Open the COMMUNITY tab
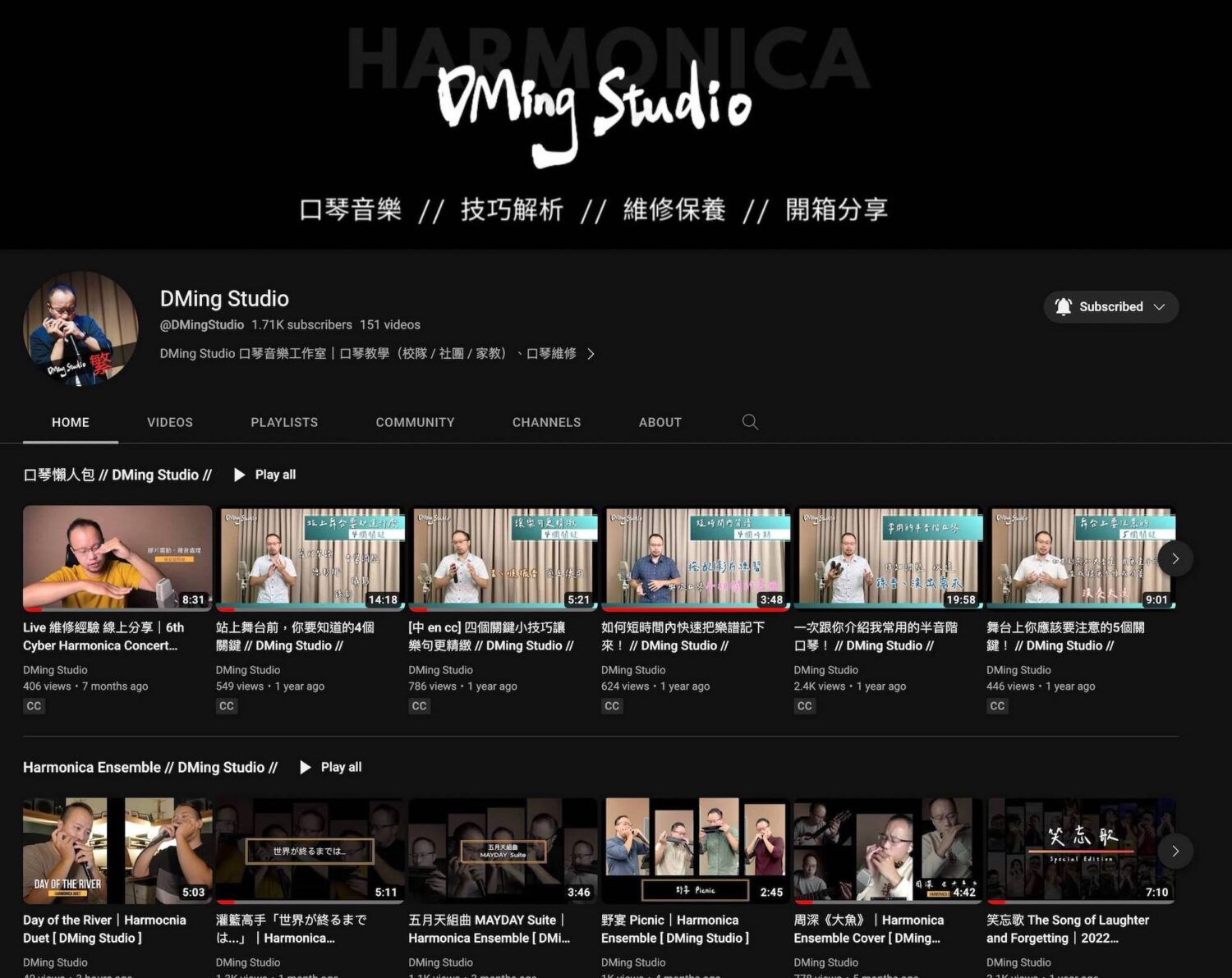The image size is (1232, 978). 415,422
